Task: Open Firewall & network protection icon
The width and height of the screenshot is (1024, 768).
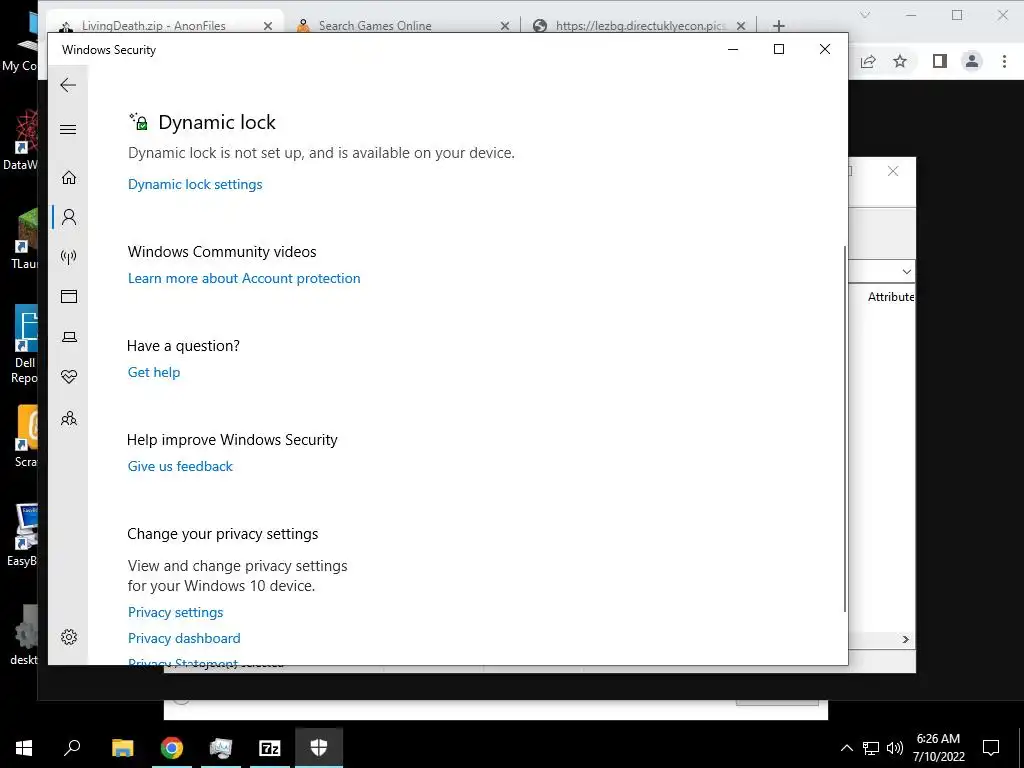Action: pyautogui.click(x=69, y=257)
